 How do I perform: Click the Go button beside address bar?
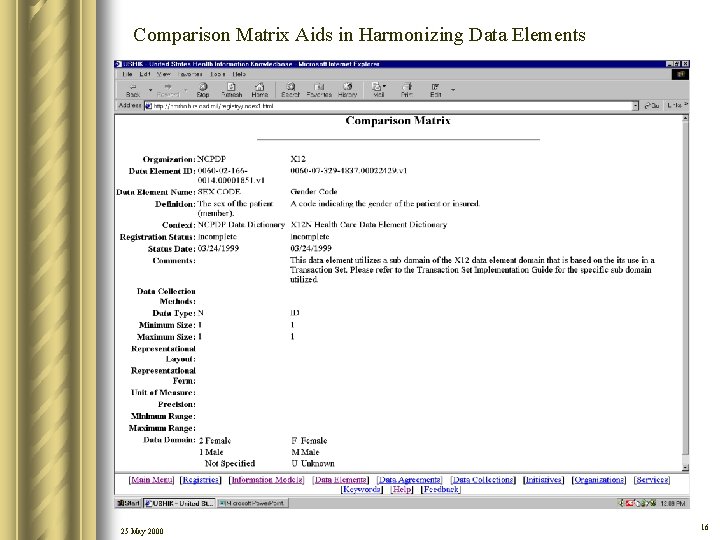(652, 106)
